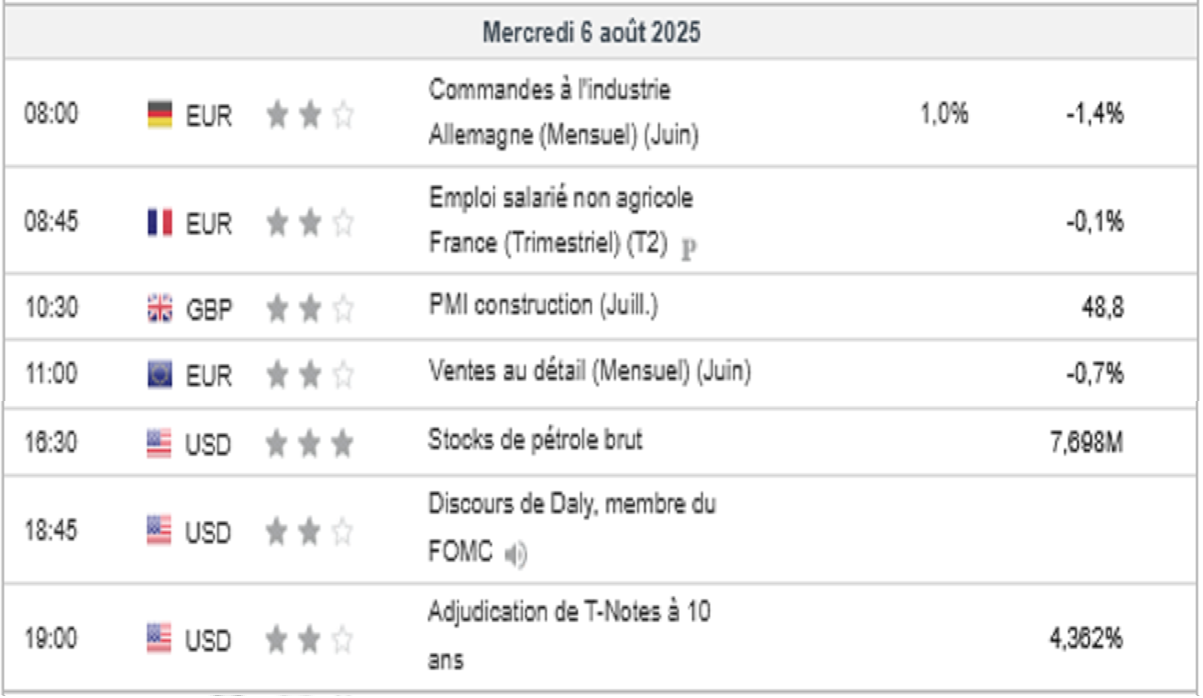Click the French flag icon
1203x698 pixels.
[160, 223]
